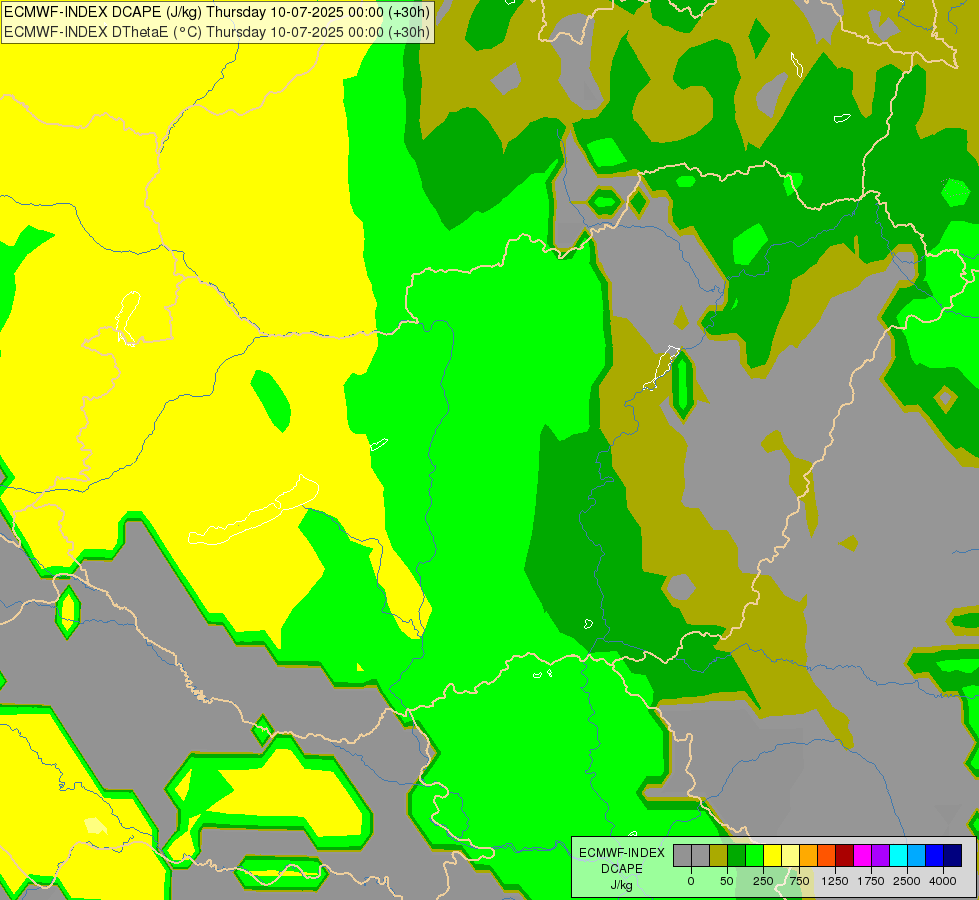Image resolution: width=979 pixels, height=900 pixels.
Task: Select the purple legend swatch
Action: coord(880,856)
